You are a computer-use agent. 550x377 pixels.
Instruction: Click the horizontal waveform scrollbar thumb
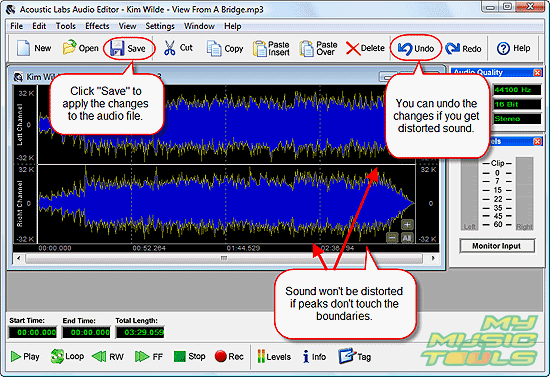pos(224,258)
